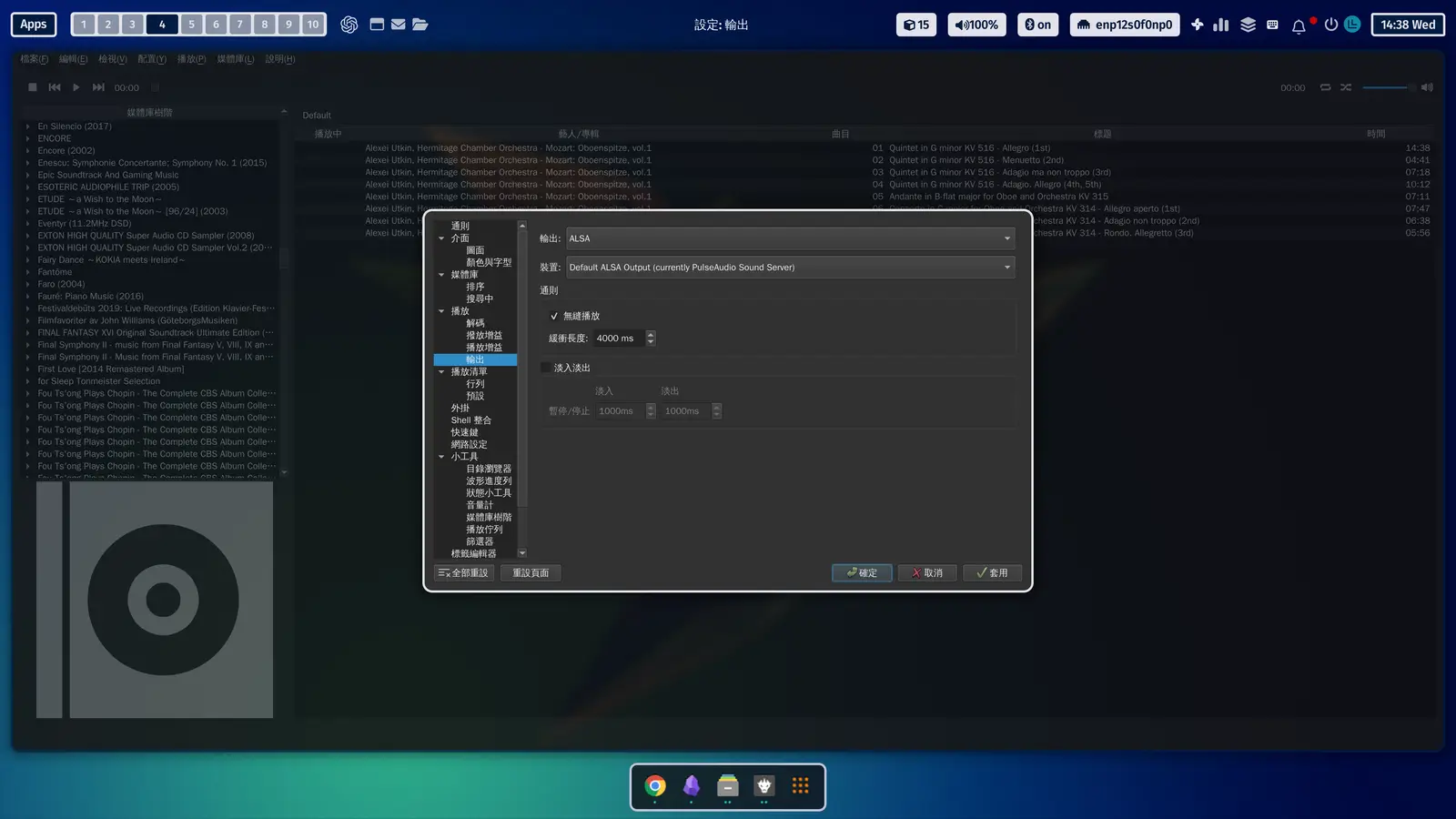Click the 取消 cancel button
The width and height of the screenshot is (1456, 819).
[927, 573]
